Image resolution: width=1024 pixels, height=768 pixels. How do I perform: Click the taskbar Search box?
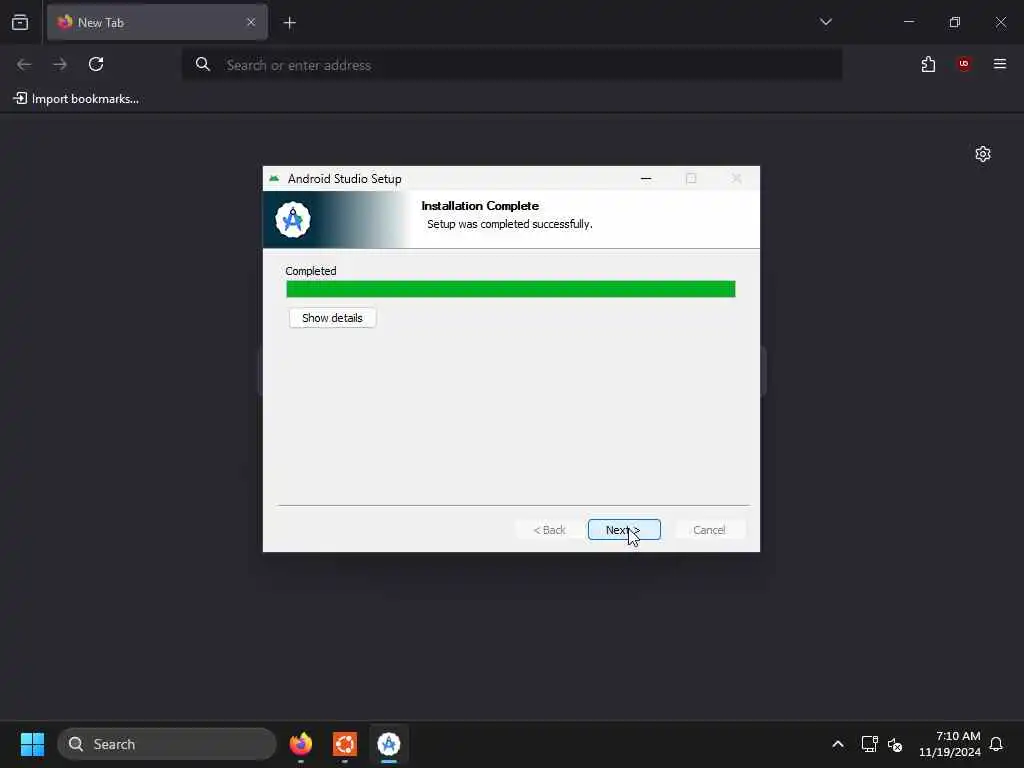pyautogui.click(x=167, y=744)
